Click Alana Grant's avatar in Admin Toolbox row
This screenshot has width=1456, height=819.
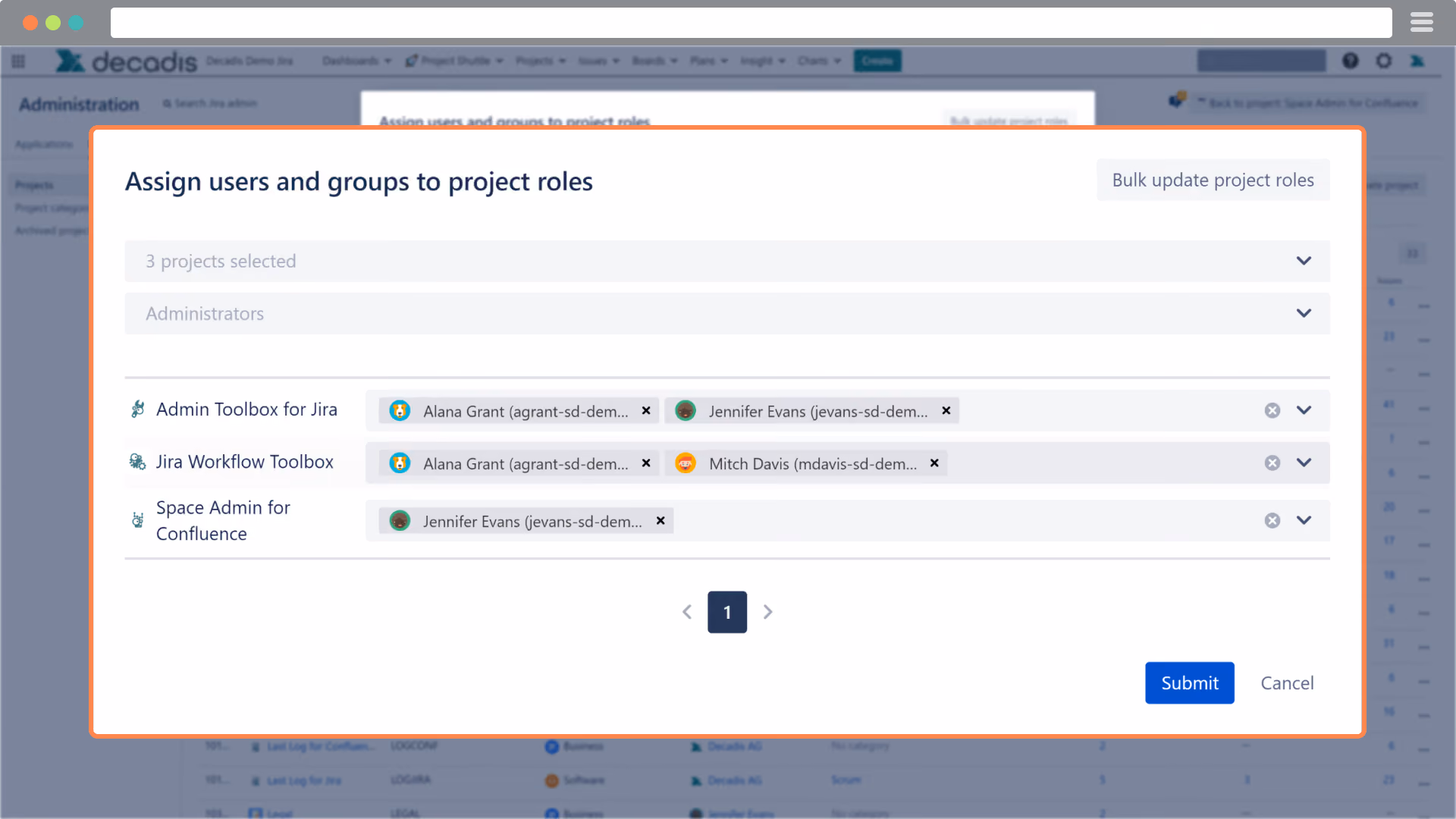tap(400, 410)
